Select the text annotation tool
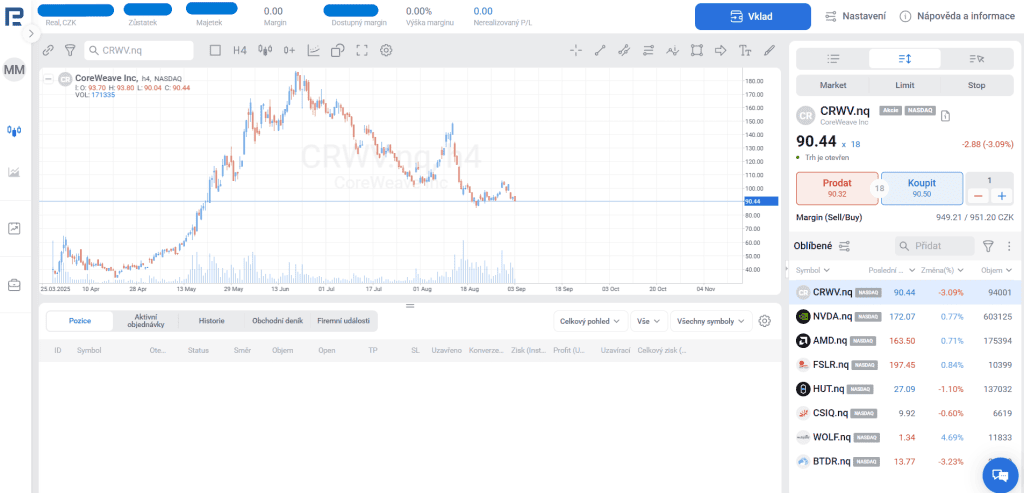 click(744, 50)
